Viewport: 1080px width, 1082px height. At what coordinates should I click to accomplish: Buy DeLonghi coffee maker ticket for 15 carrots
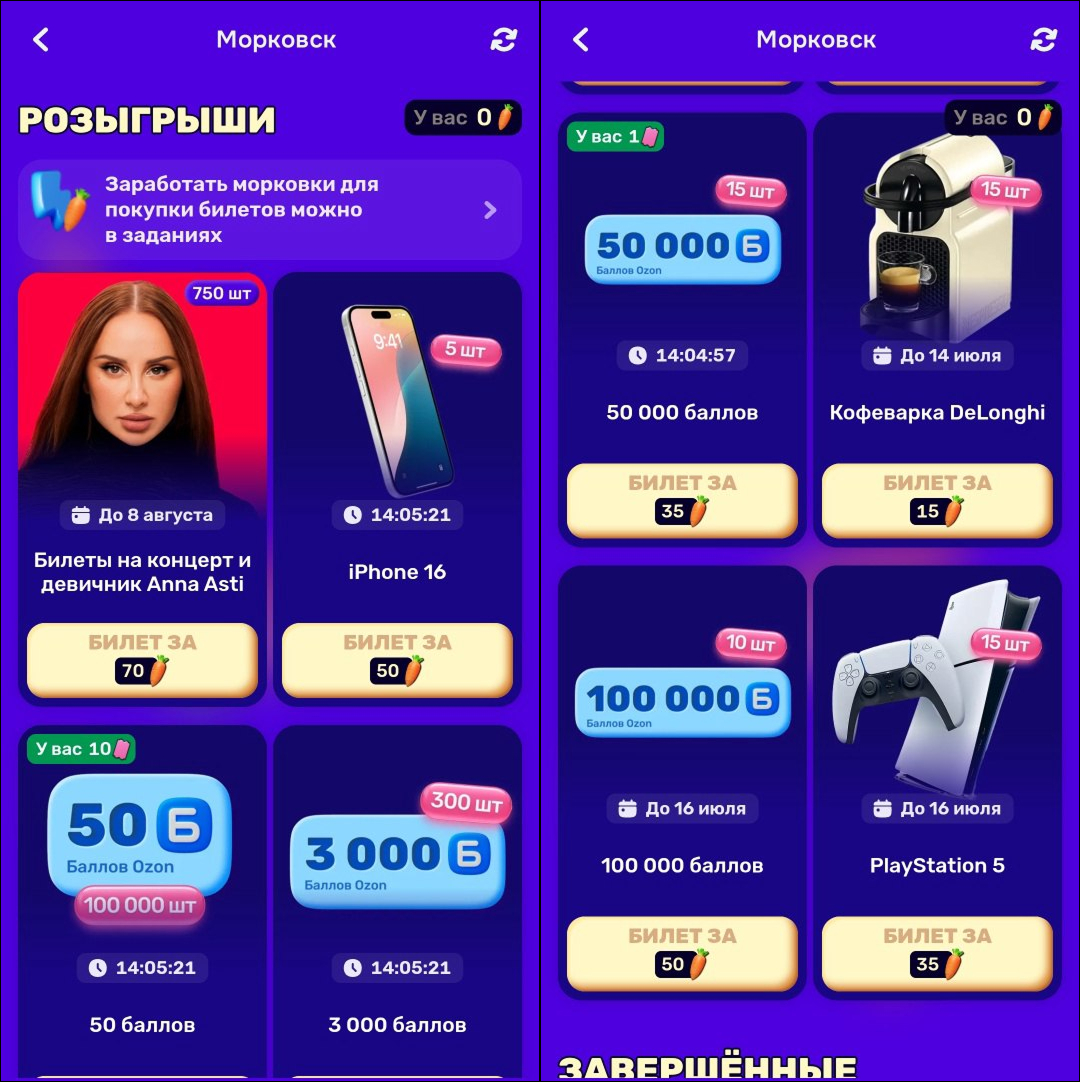click(x=937, y=500)
